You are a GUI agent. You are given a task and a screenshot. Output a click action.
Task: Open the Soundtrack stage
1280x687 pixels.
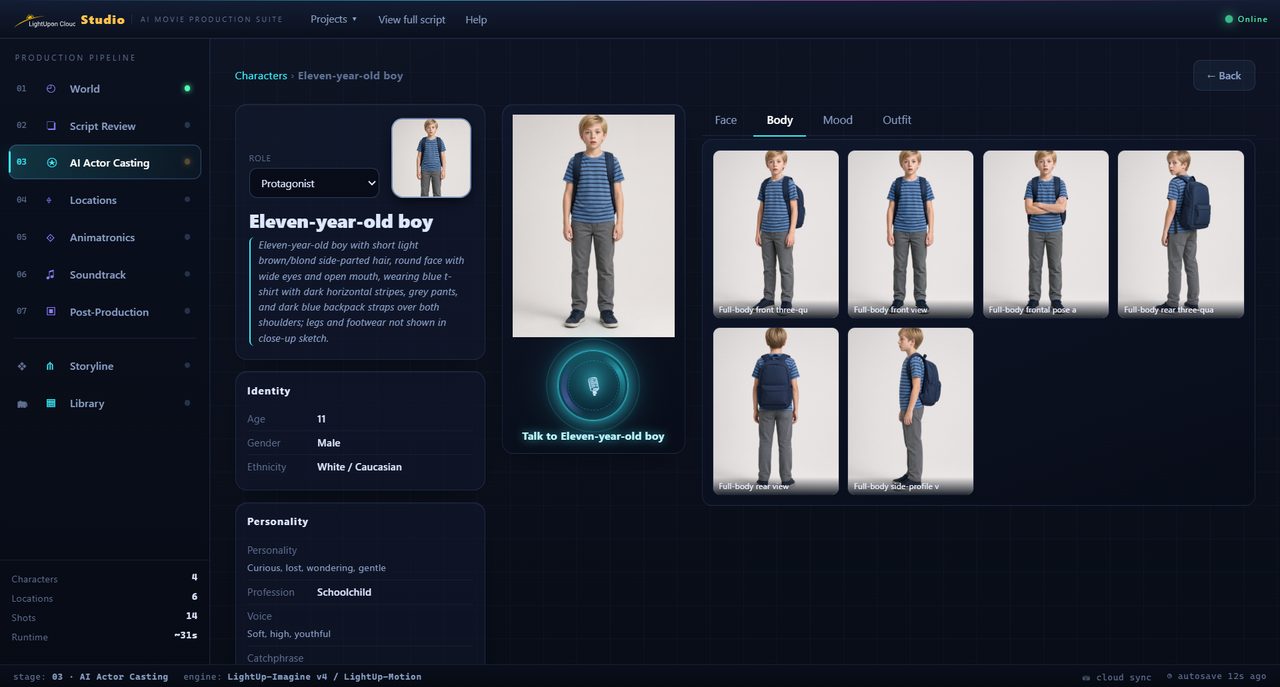click(x=104, y=275)
